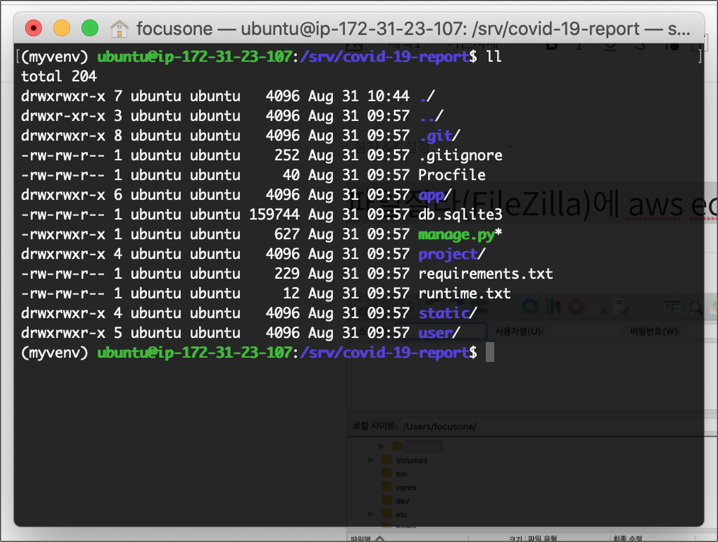Click '(myvenv)' on the last prompt line
This screenshot has width=718, height=542.
54,353
